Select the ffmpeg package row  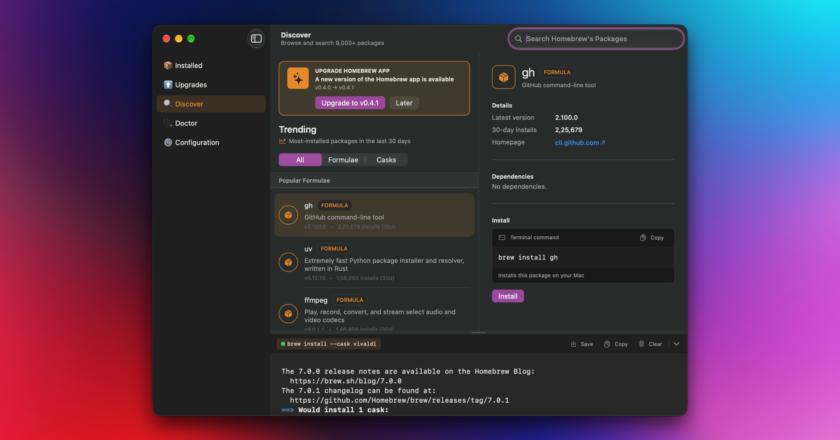click(374, 313)
